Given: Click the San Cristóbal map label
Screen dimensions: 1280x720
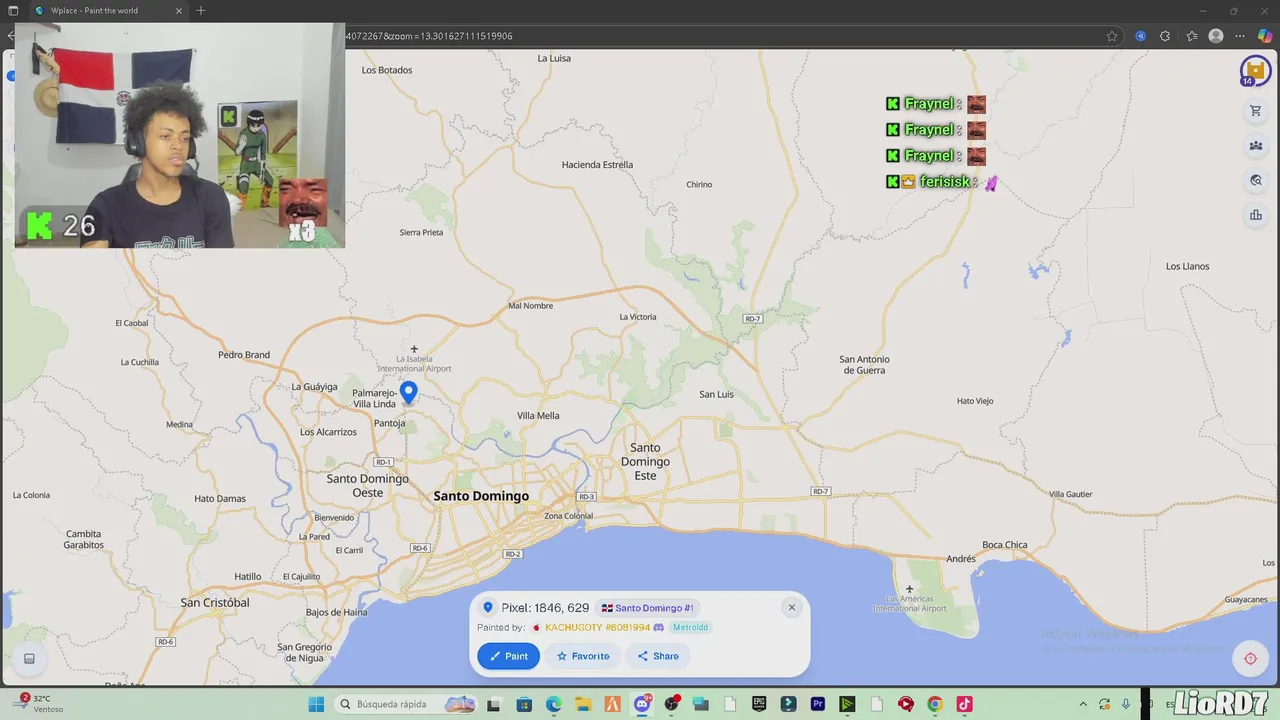Looking at the screenshot, I should [x=215, y=602].
